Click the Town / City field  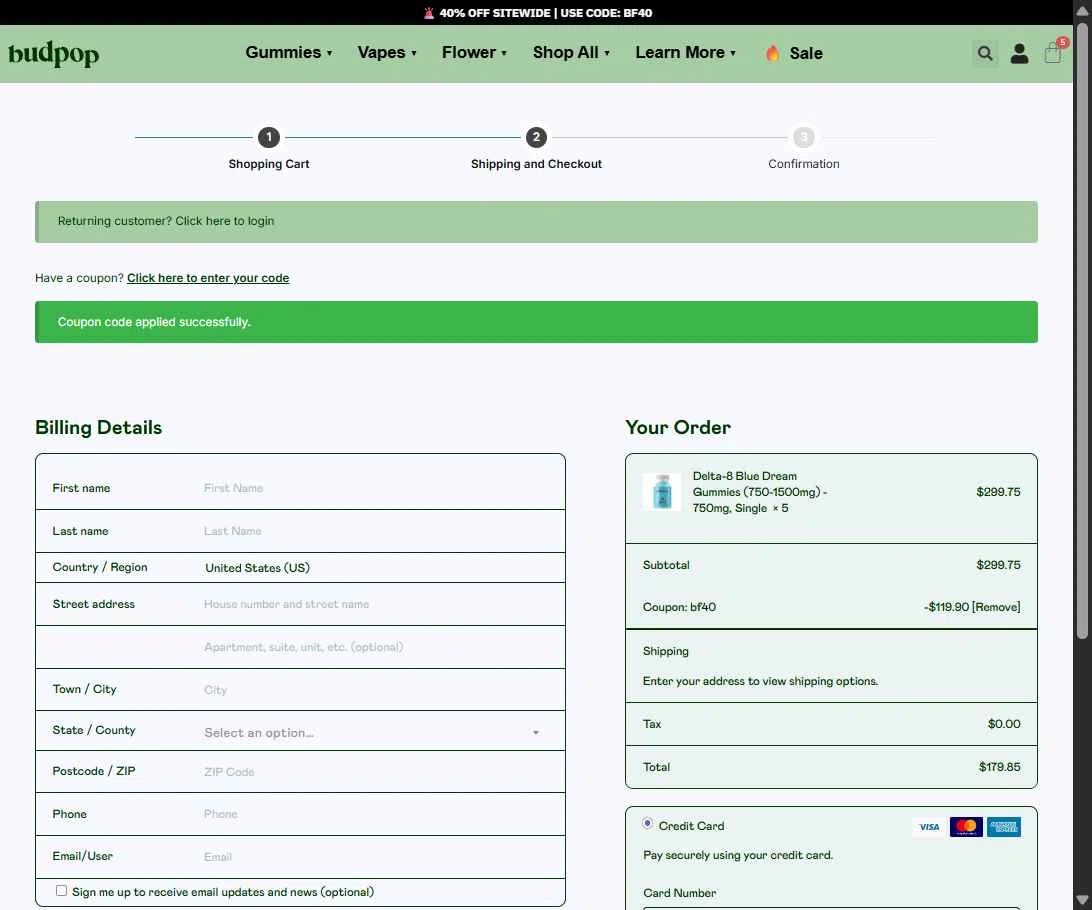point(376,689)
